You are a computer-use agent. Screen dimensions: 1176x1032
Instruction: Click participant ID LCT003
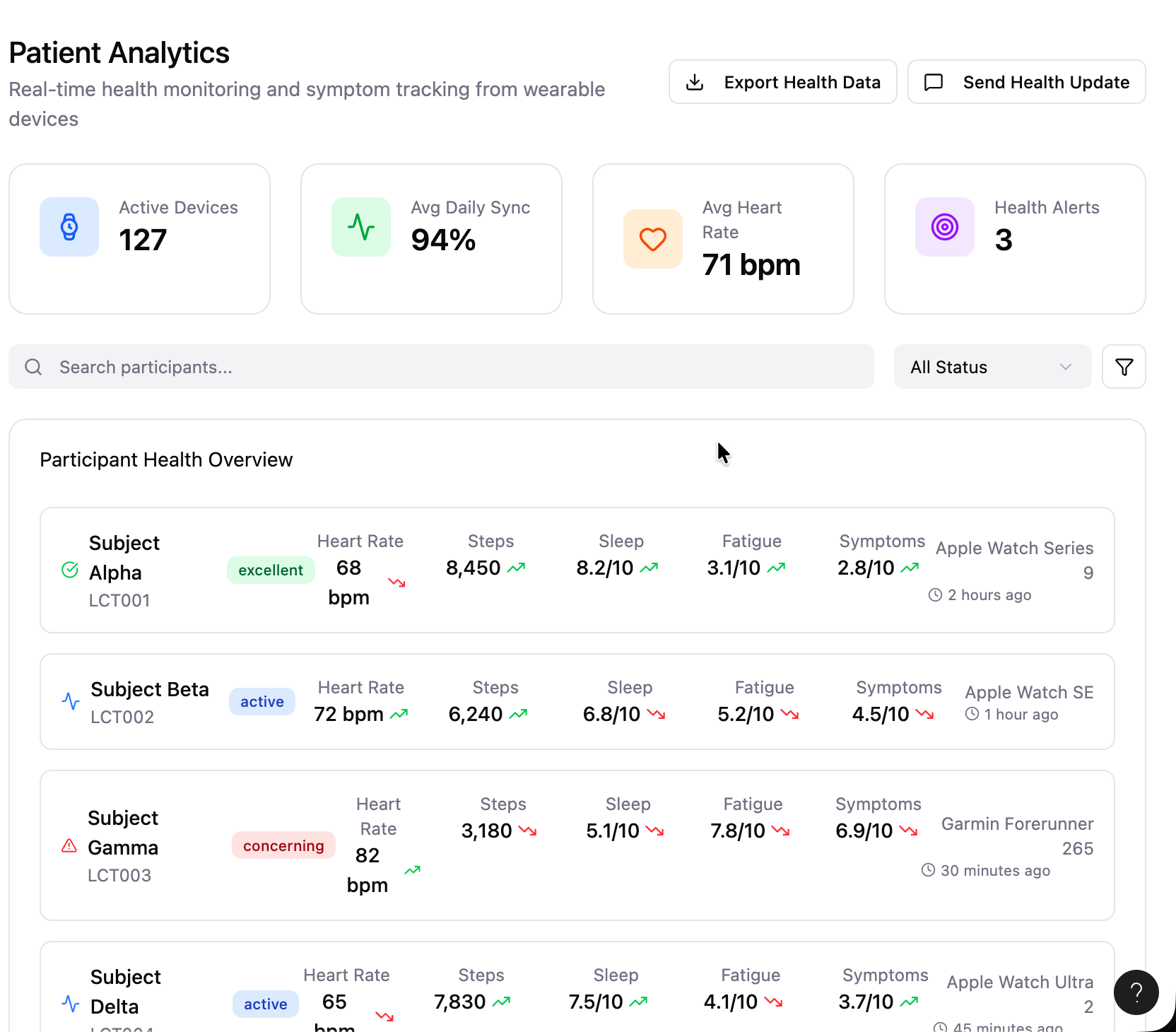[119, 876]
